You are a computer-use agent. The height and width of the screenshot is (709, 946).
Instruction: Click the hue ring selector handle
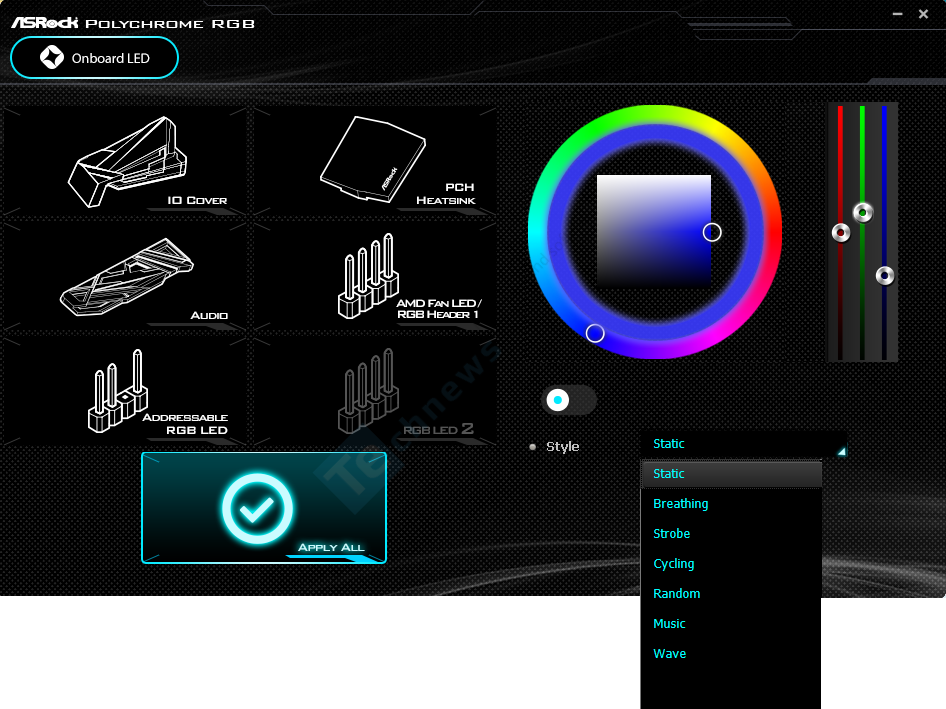pyautogui.click(x=595, y=333)
